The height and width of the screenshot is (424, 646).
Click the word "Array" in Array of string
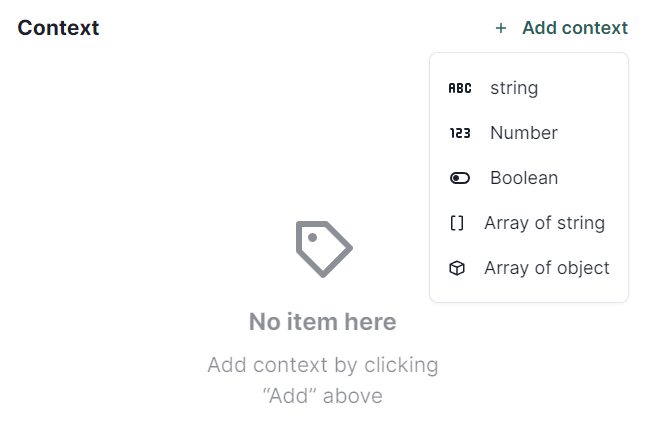coord(506,223)
